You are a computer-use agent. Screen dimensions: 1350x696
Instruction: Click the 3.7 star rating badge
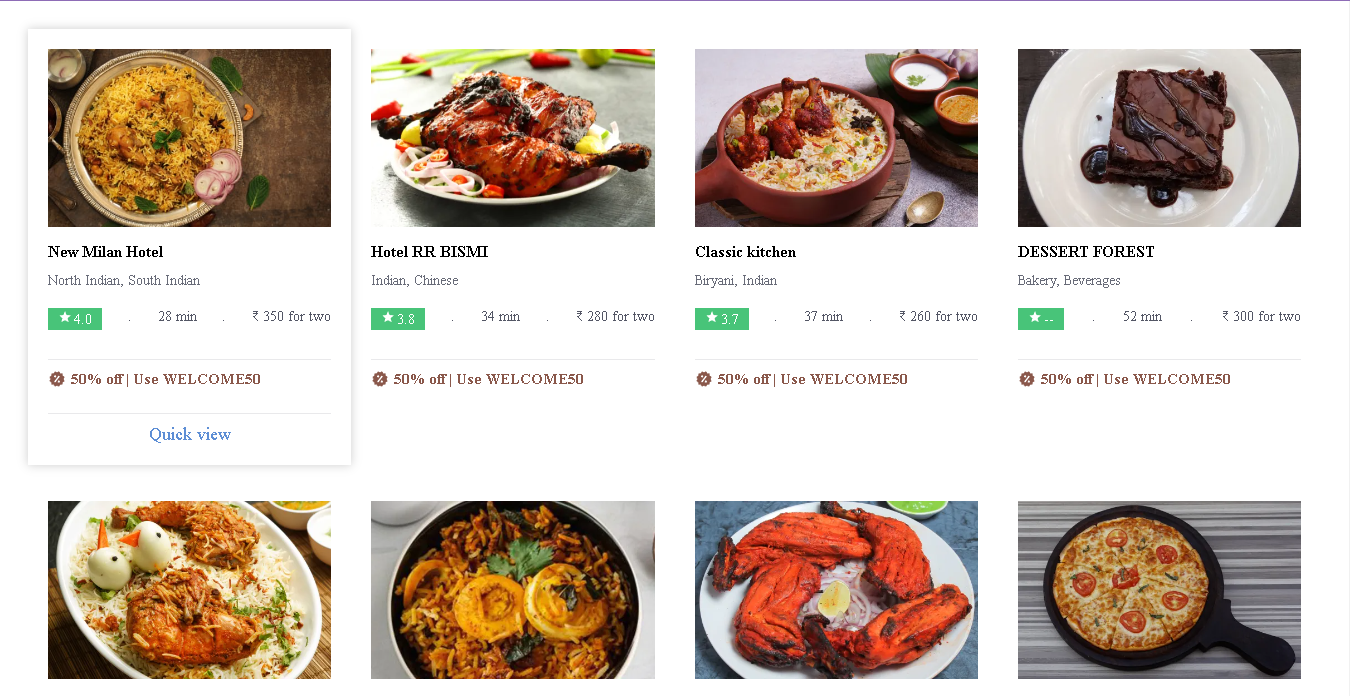click(722, 319)
